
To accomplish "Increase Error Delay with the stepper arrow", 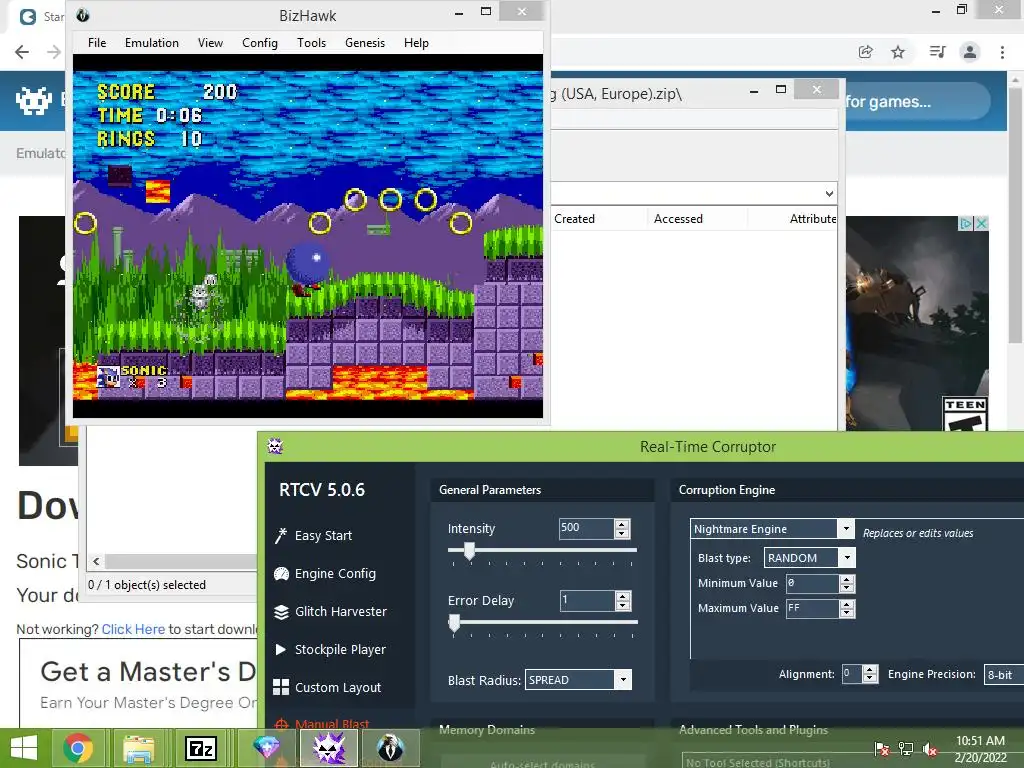I will [623, 596].
